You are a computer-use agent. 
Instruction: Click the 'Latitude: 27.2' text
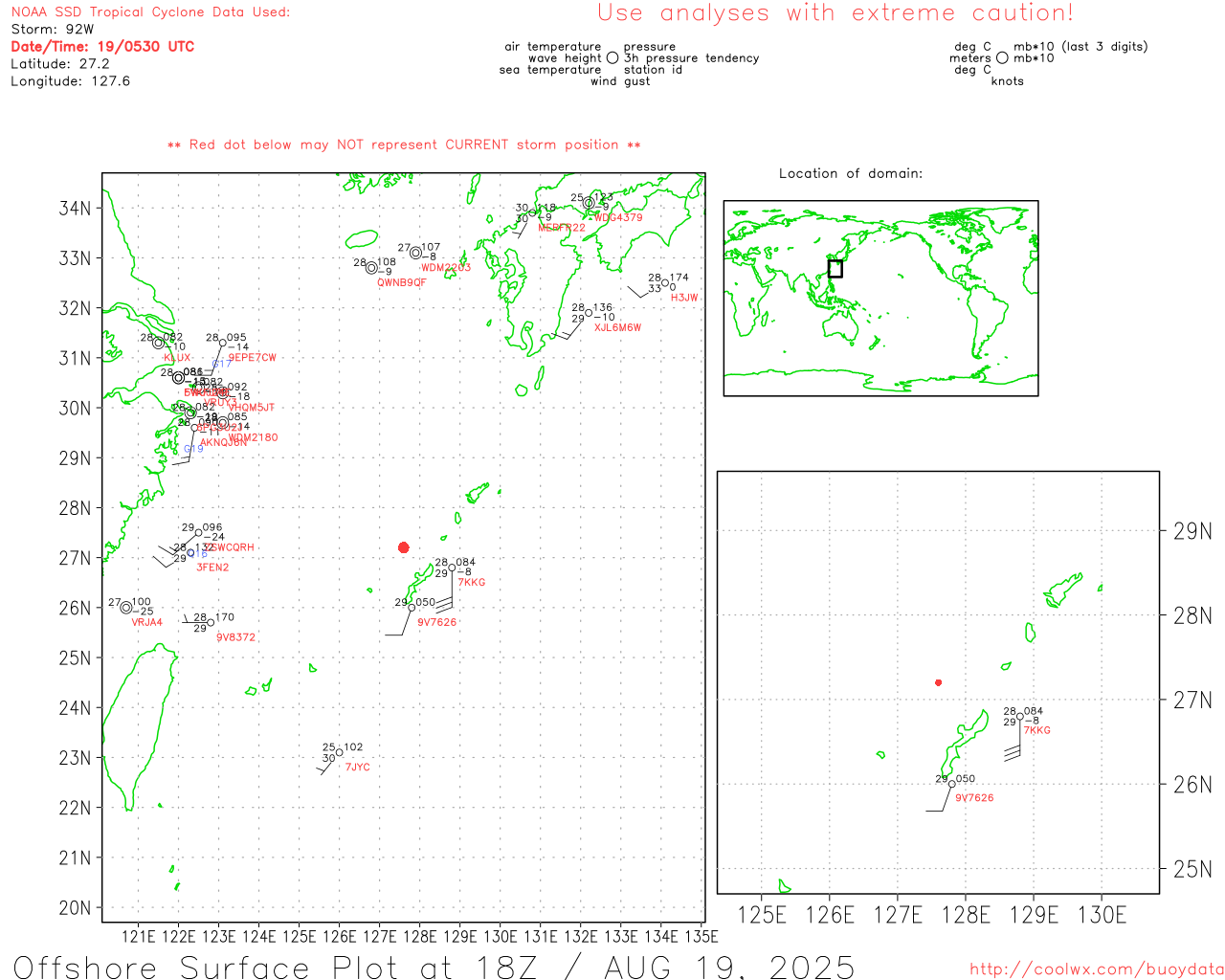(60, 64)
